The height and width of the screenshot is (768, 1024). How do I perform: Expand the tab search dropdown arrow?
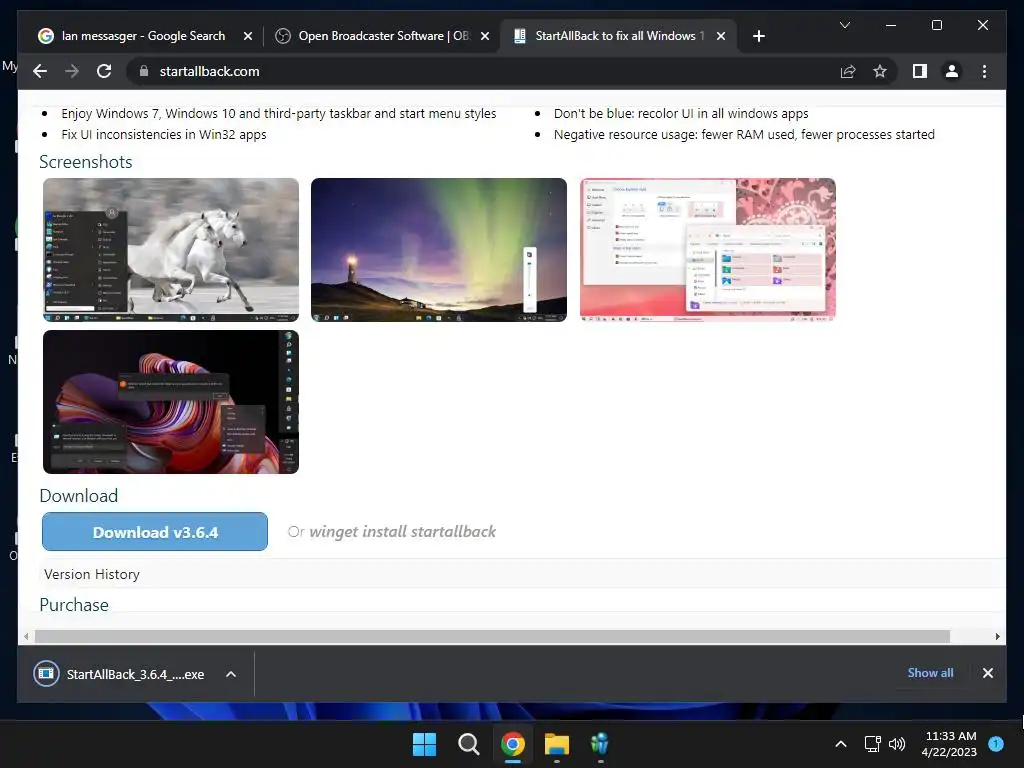pyautogui.click(x=844, y=25)
